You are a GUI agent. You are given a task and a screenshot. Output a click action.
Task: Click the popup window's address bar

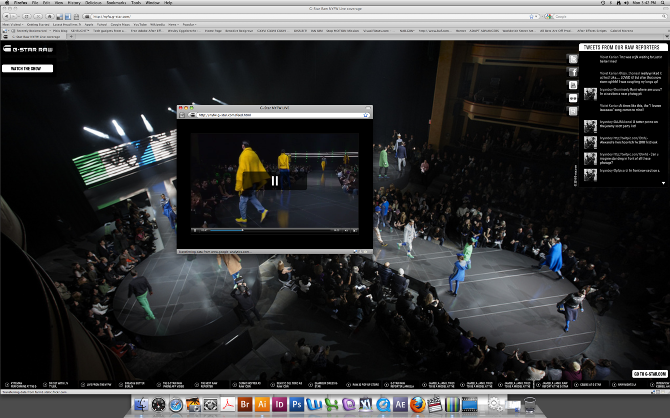pos(280,115)
